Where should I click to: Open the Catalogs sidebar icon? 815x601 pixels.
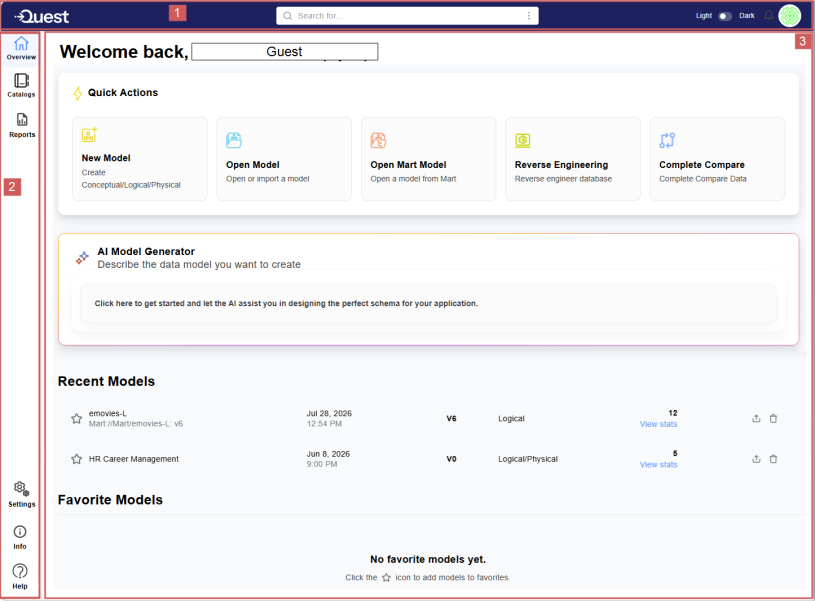(21, 81)
